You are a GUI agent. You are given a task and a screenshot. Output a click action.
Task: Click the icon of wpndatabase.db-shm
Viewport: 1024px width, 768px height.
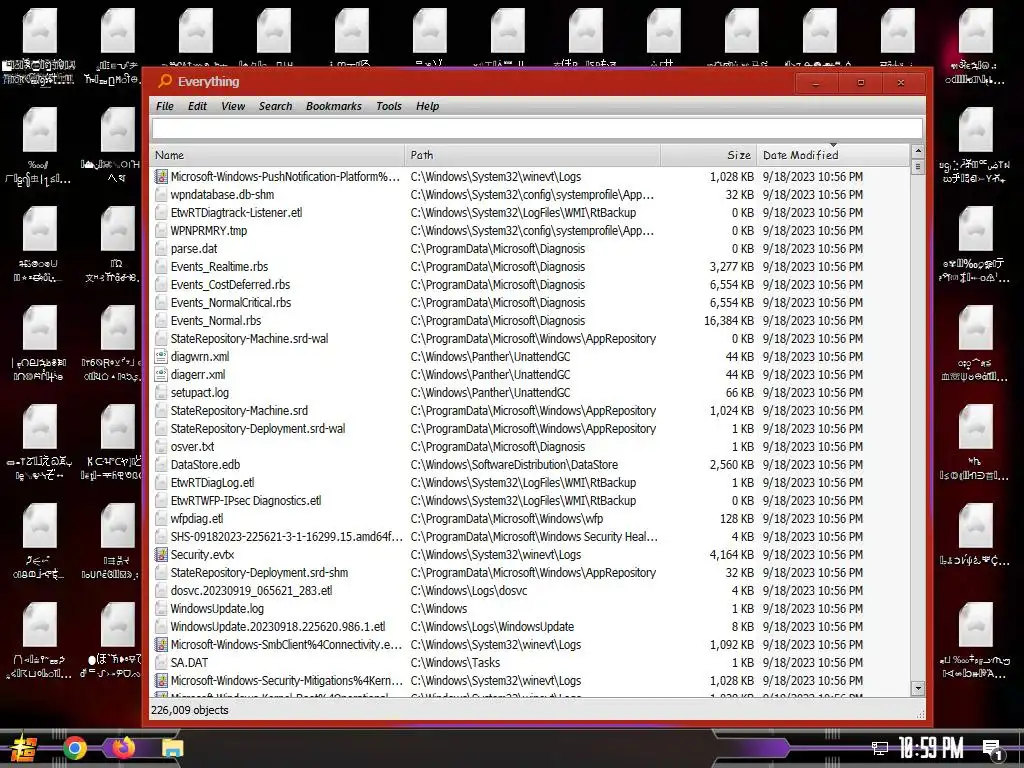click(161, 195)
